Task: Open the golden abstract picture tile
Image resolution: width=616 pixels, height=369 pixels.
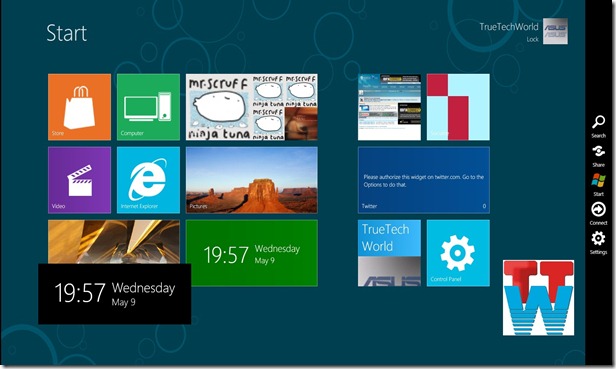Action: [114, 242]
